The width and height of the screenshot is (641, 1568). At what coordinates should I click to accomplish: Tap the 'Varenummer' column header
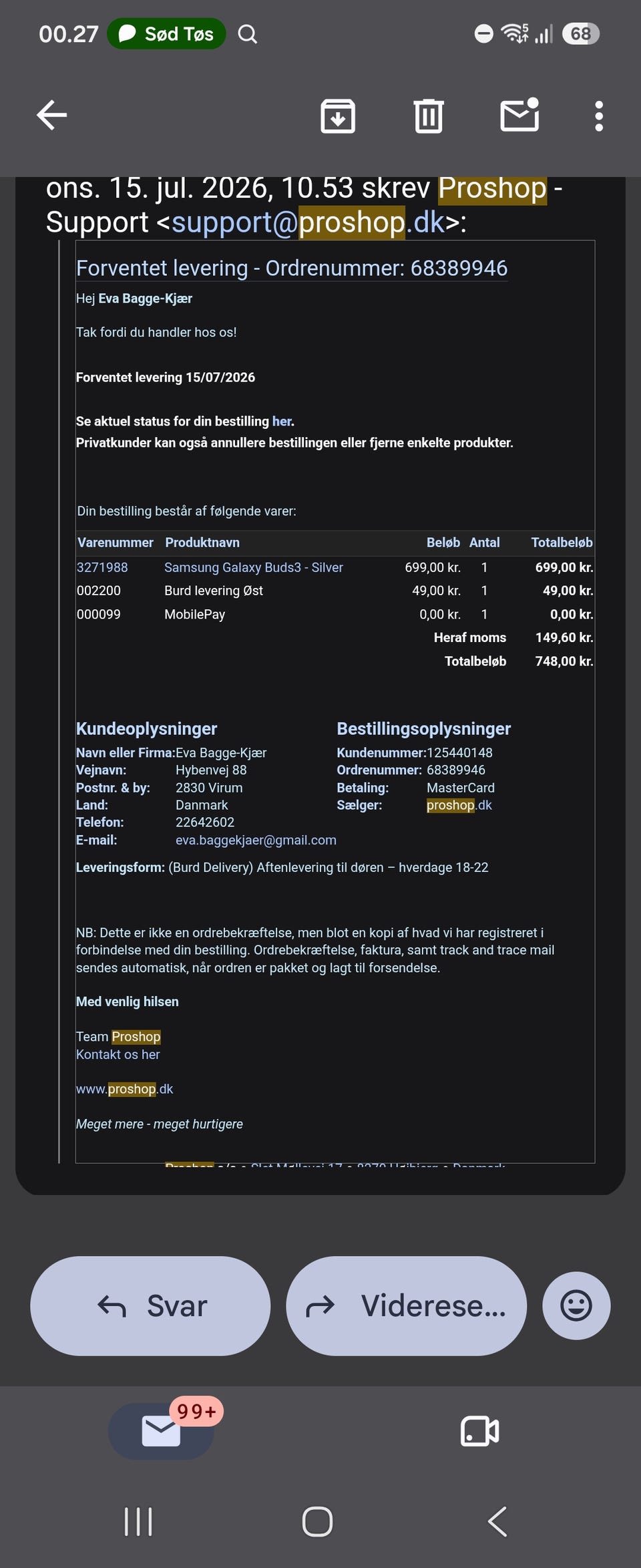pos(116,542)
